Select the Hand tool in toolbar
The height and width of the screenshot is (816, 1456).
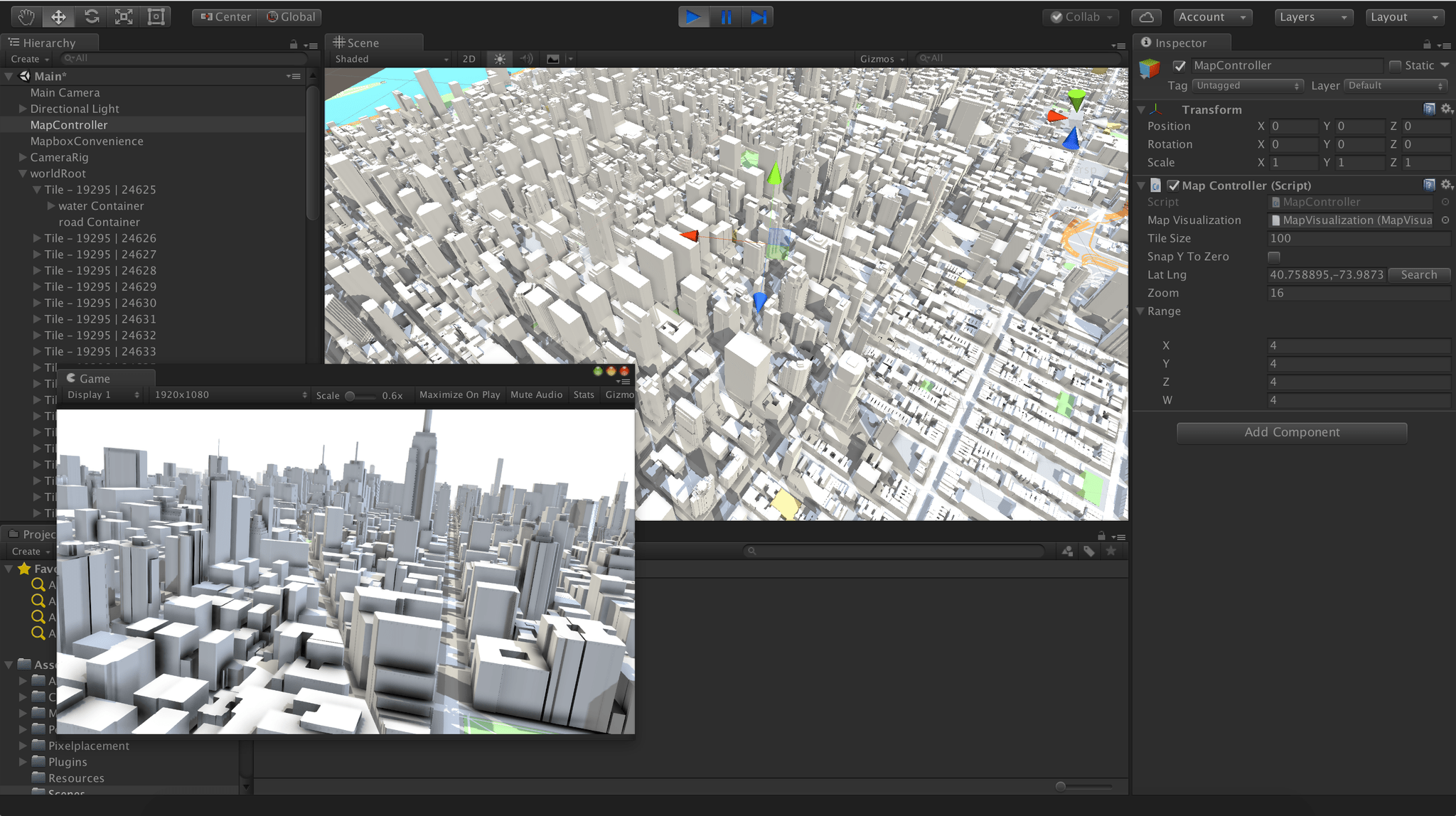point(26,16)
